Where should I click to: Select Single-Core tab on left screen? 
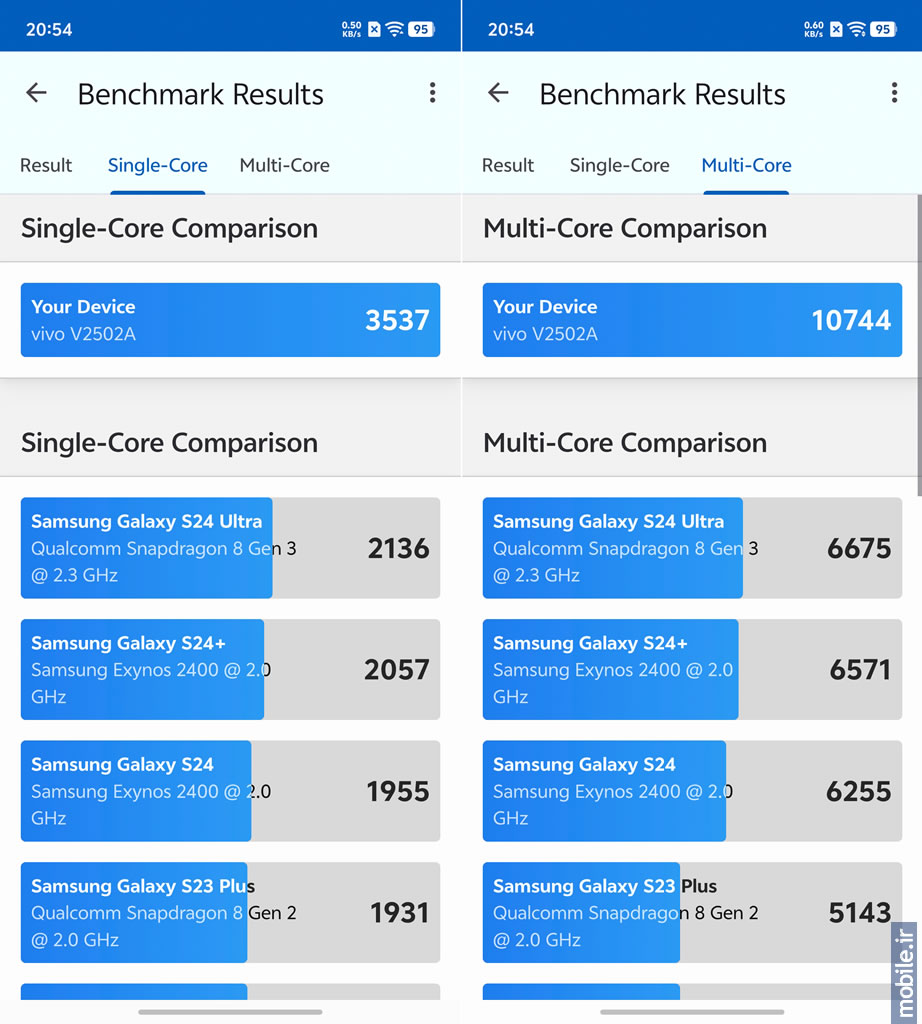[x=158, y=165]
